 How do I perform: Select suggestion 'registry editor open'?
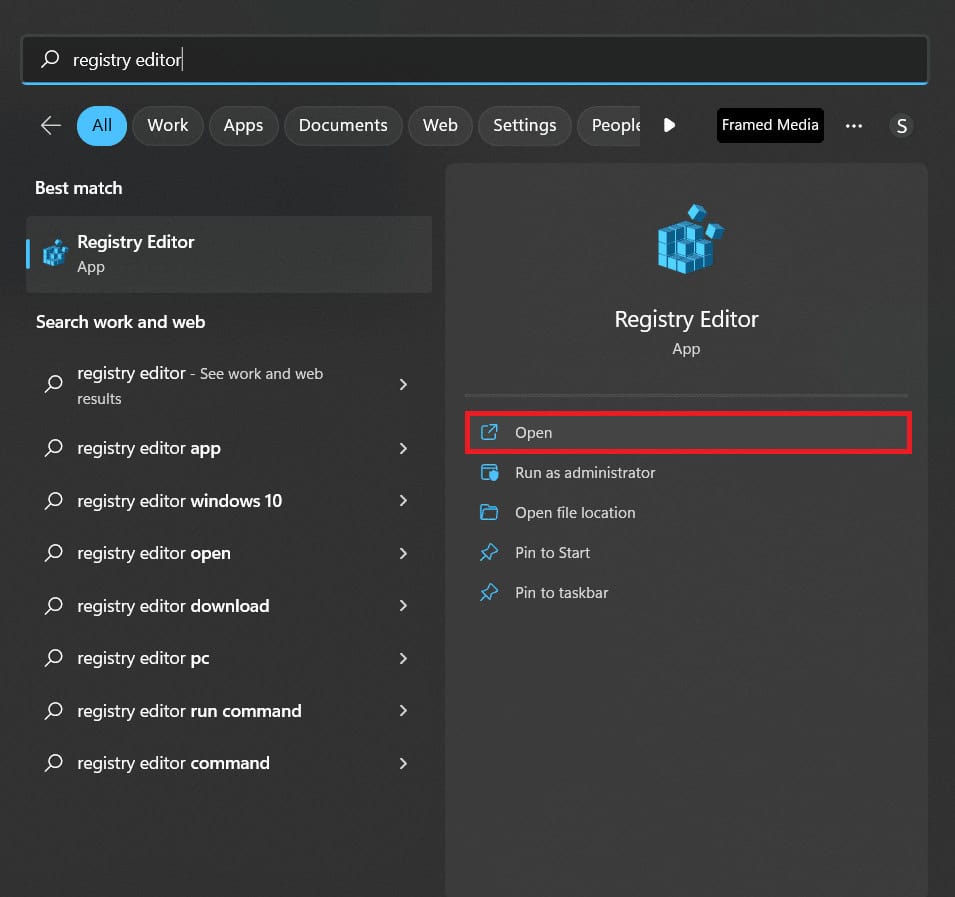pyautogui.click(x=229, y=553)
